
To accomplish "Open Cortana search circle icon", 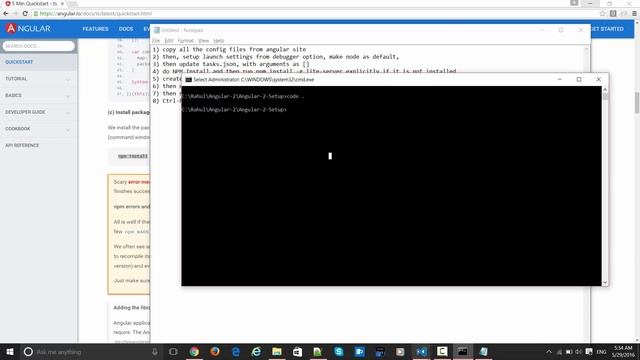I will click(28, 351).
